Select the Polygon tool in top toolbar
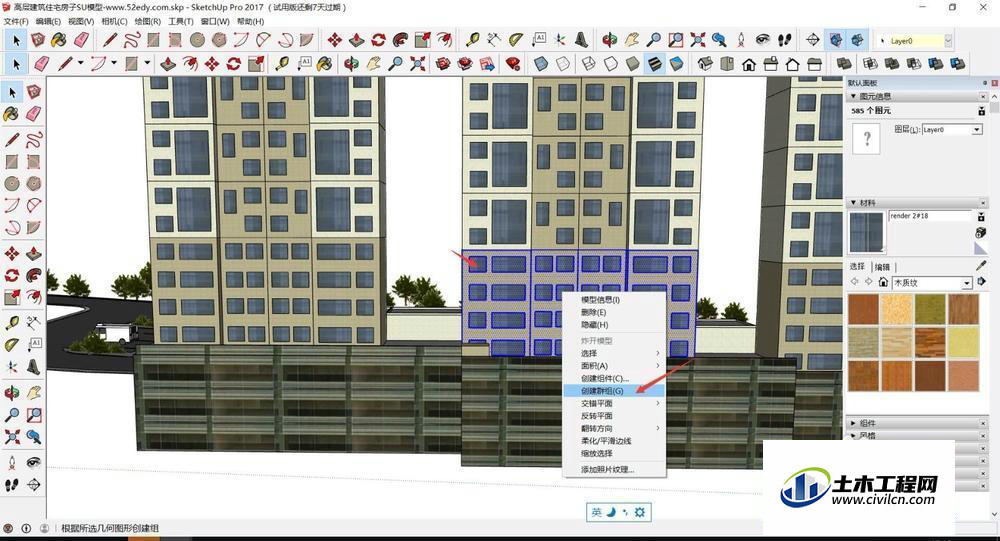The image size is (1000, 541). click(219, 40)
